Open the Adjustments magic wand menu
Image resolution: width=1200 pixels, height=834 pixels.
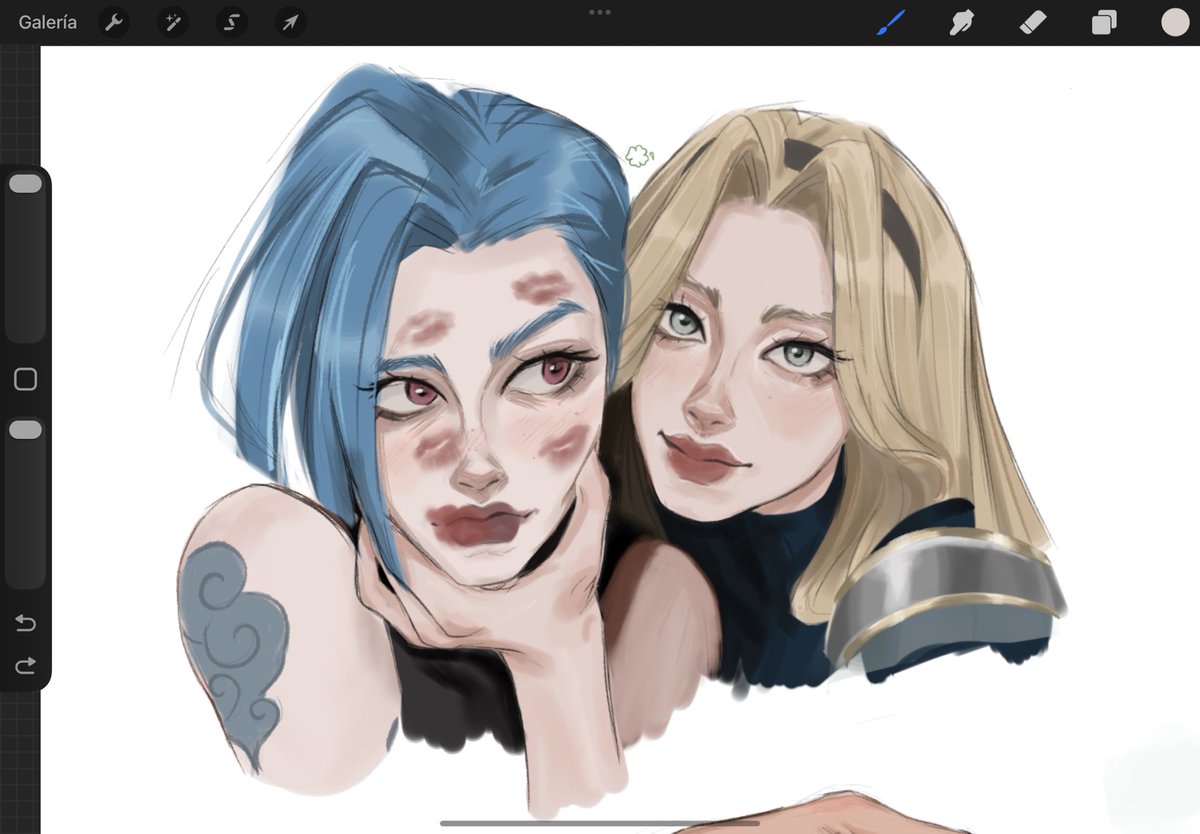(x=173, y=22)
